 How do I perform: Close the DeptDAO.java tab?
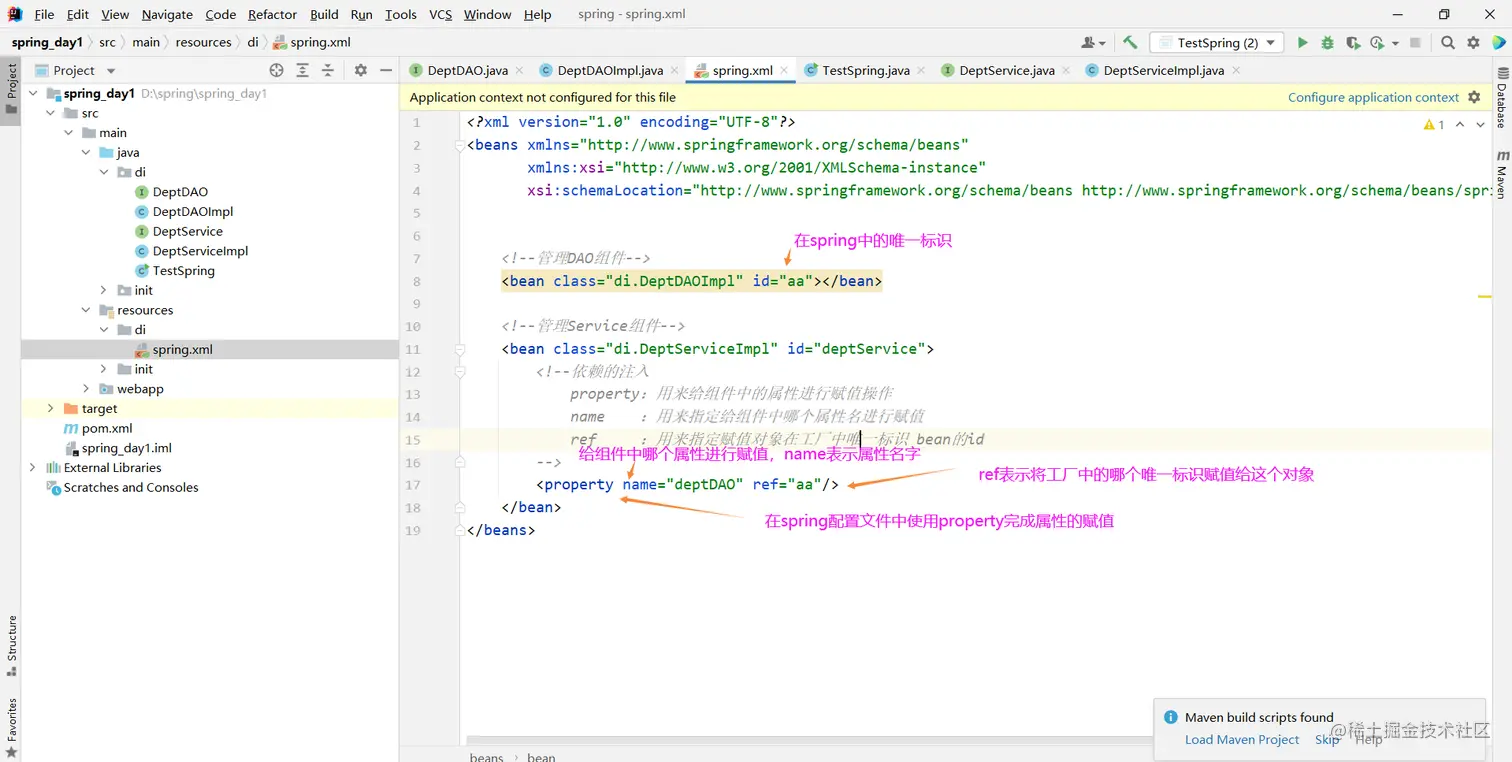(x=520, y=71)
